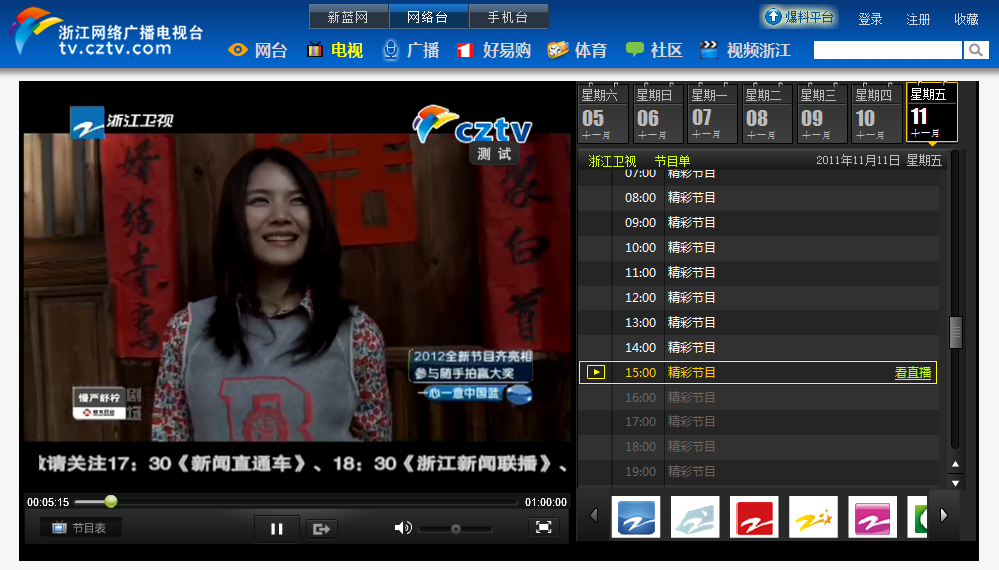Select the 09:00 精彩节目 program row
The width and height of the screenshot is (999, 570).
click(x=758, y=223)
